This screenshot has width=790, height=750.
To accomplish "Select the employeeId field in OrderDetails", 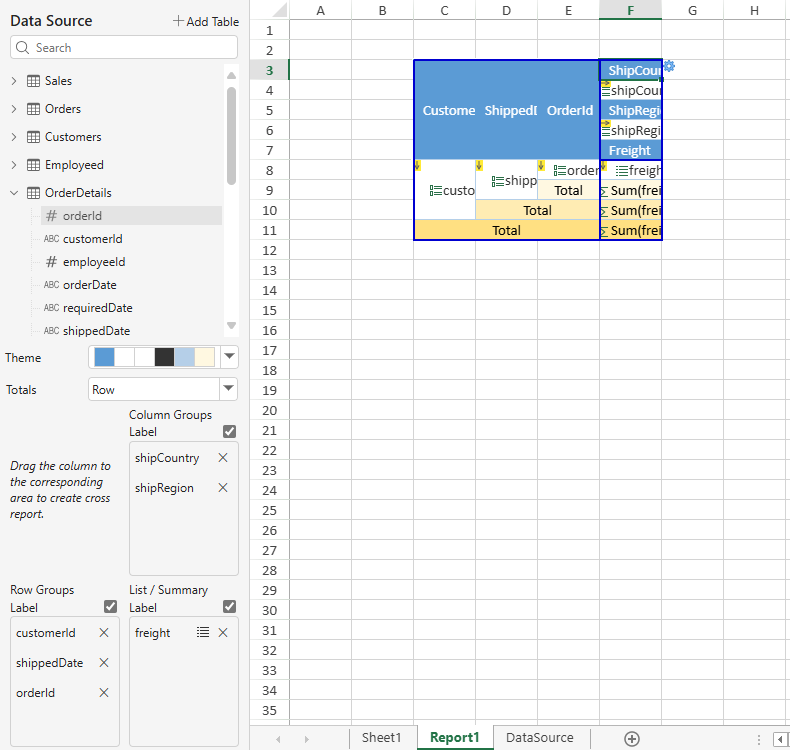I will tap(93, 262).
